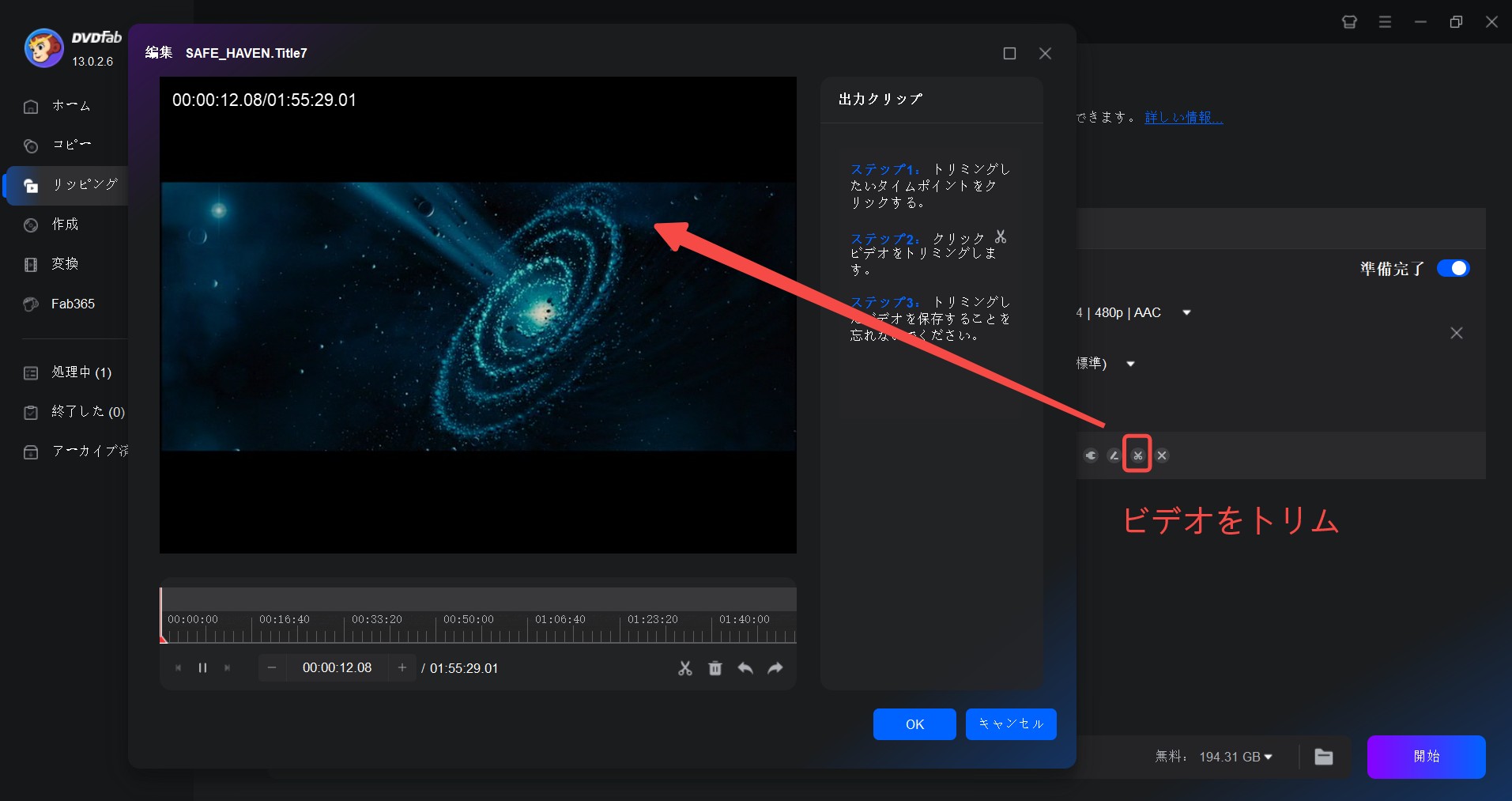The width and height of the screenshot is (1512, 801).
Task: Switch to the 変換 module
Action: click(65, 264)
